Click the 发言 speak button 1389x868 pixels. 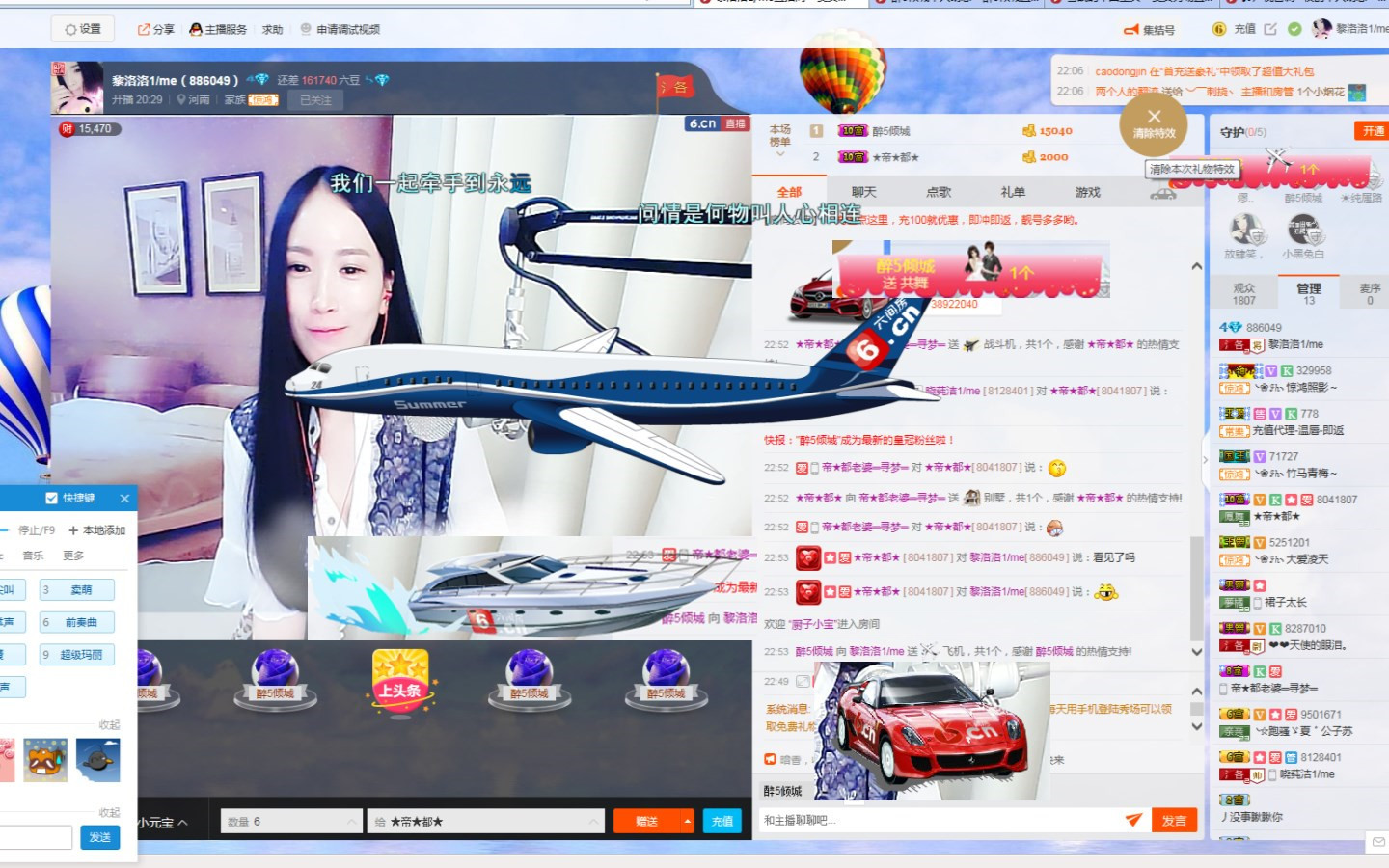point(1174,821)
